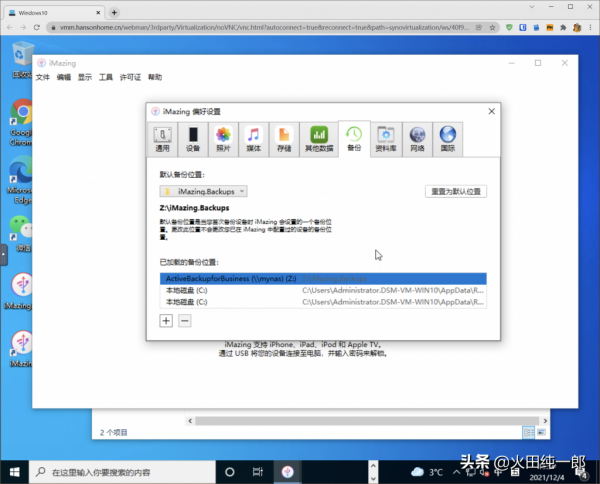Select the first 本地磁盘 (C:) backup location row
Image resolution: width=600 pixels, height=484 pixels.
[x=323, y=290]
